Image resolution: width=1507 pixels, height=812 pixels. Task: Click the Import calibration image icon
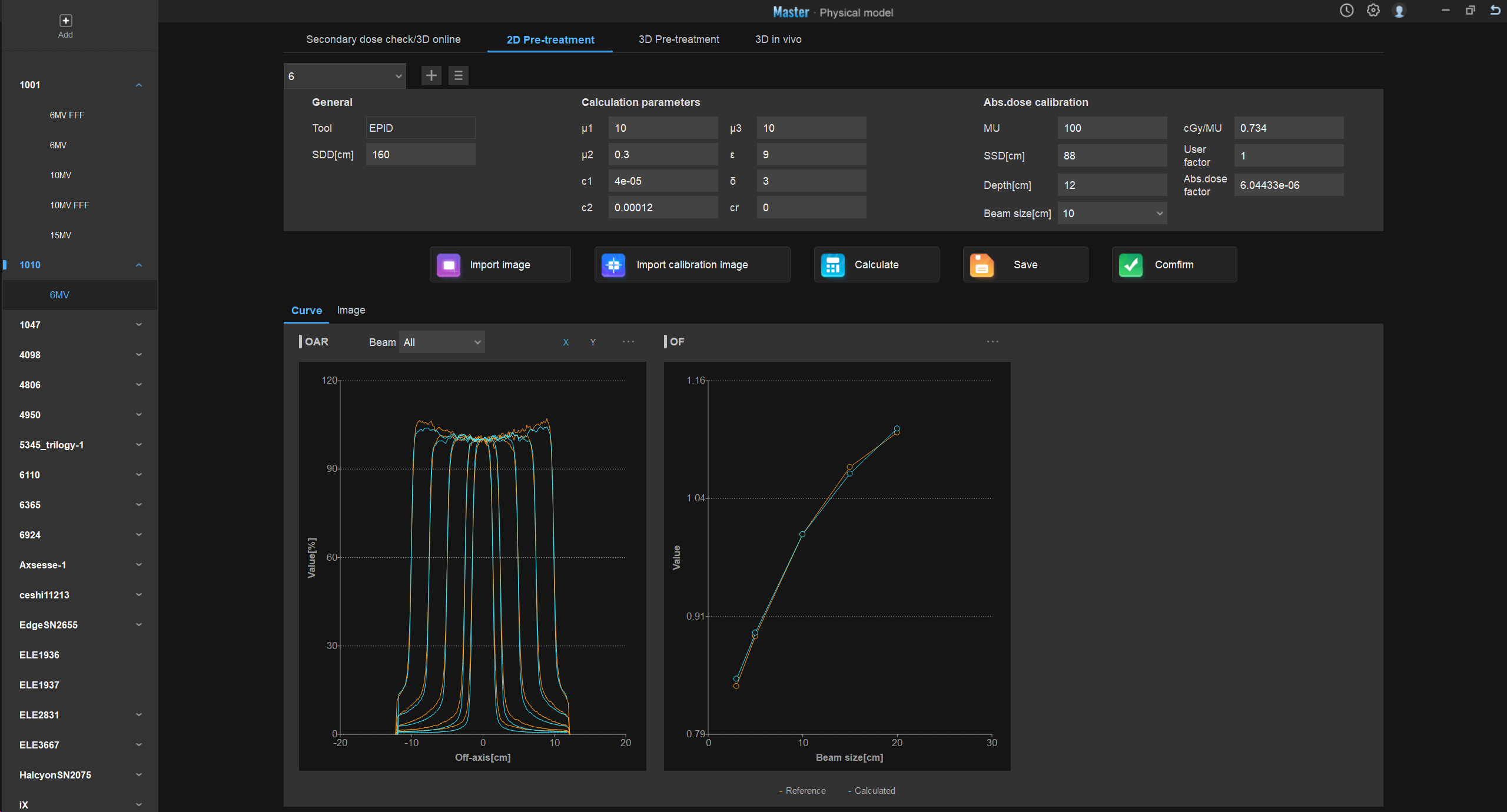coord(613,265)
